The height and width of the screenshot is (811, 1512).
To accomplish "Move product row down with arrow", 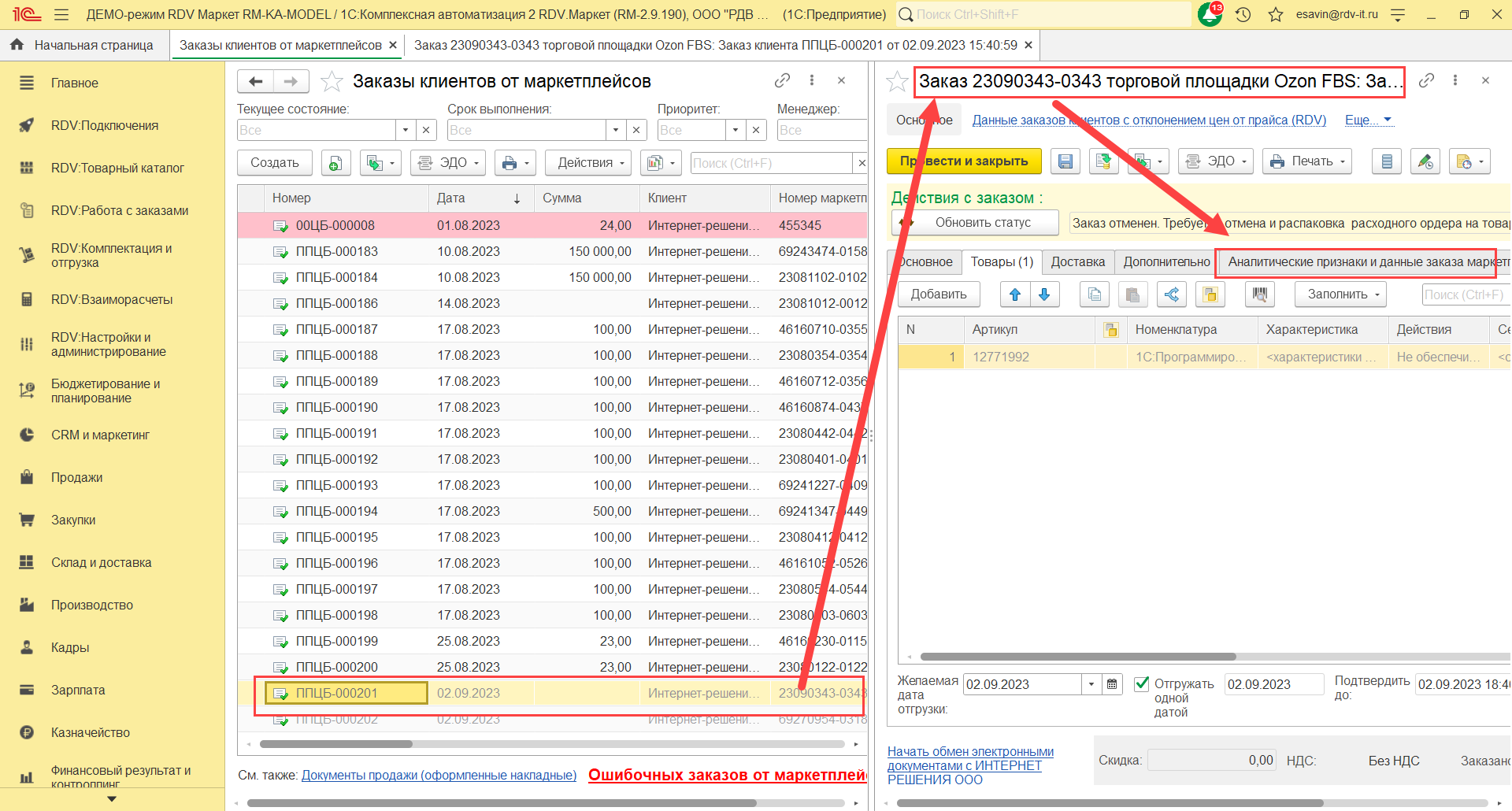I will click(x=1044, y=294).
